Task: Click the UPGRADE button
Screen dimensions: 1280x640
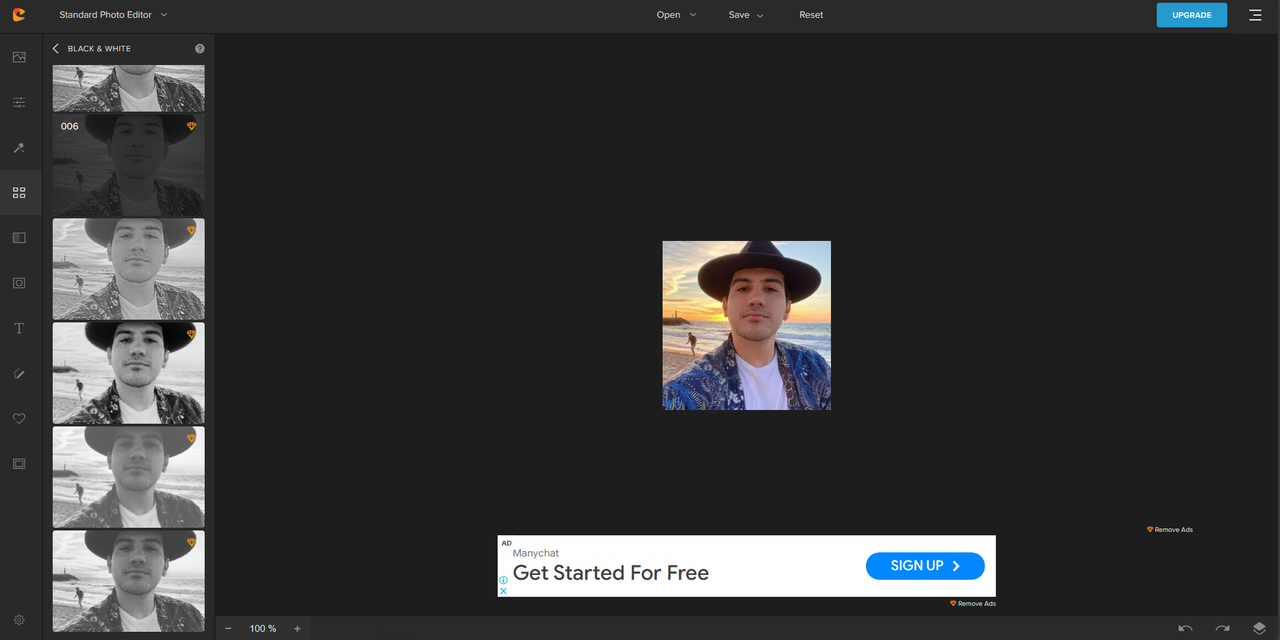Action: tap(1192, 15)
